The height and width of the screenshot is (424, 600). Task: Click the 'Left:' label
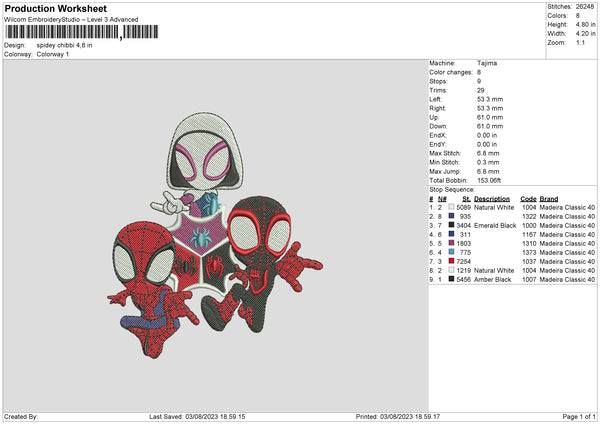click(435, 99)
